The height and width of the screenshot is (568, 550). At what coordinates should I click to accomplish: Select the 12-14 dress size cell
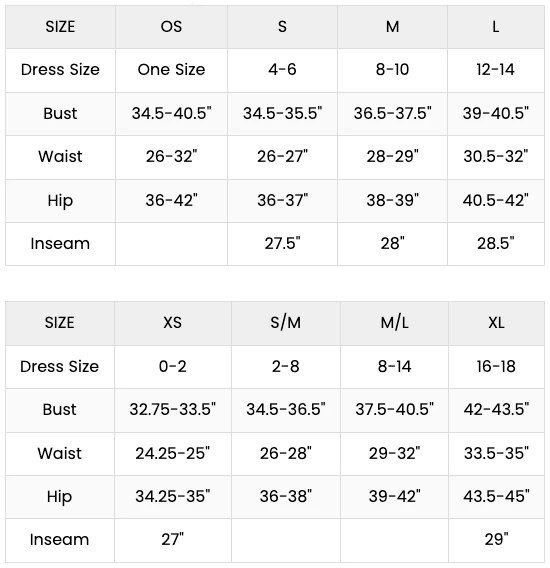coord(496,70)
